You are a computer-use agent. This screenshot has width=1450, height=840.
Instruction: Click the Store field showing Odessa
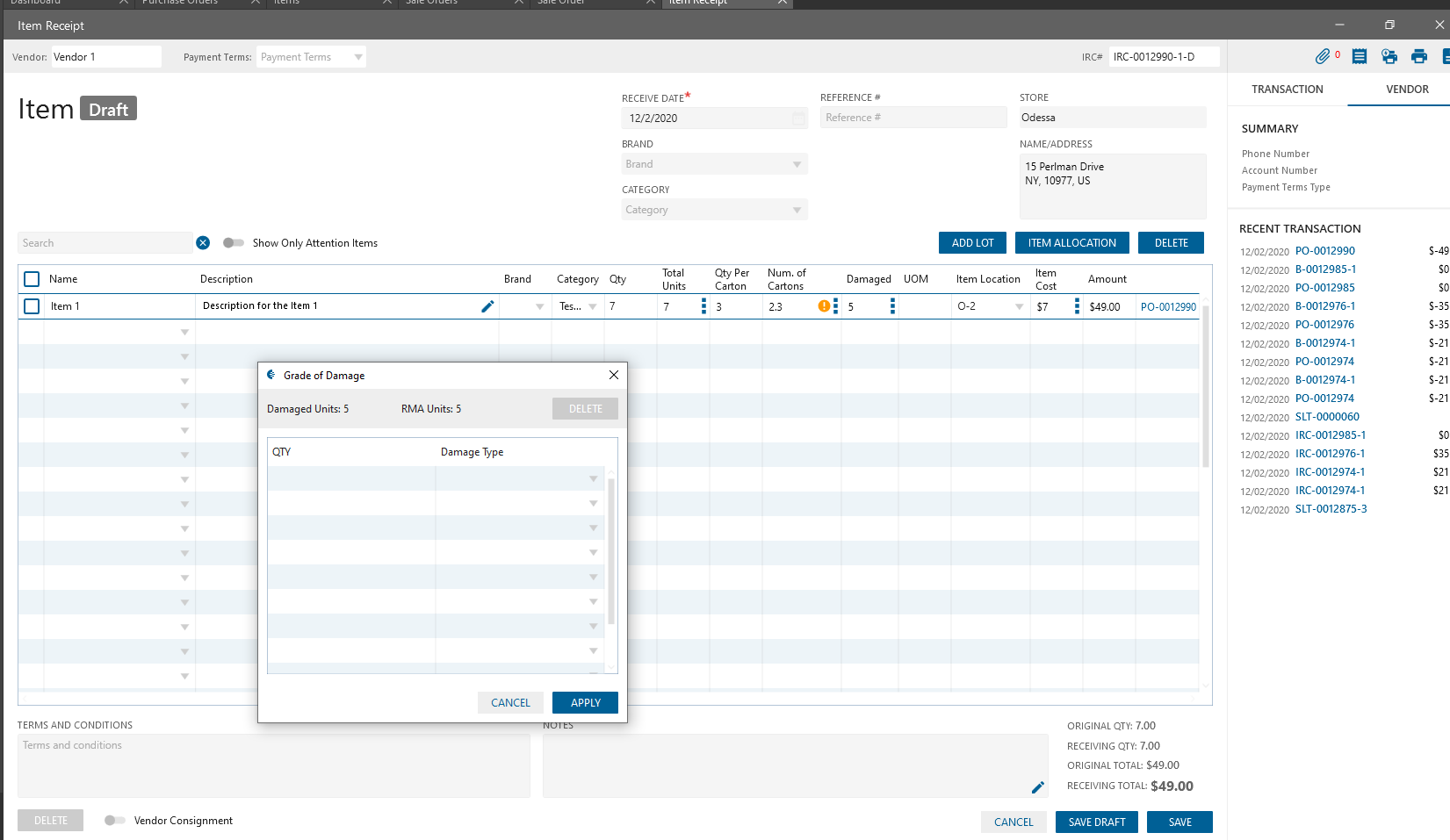(x=1113, y=118)
